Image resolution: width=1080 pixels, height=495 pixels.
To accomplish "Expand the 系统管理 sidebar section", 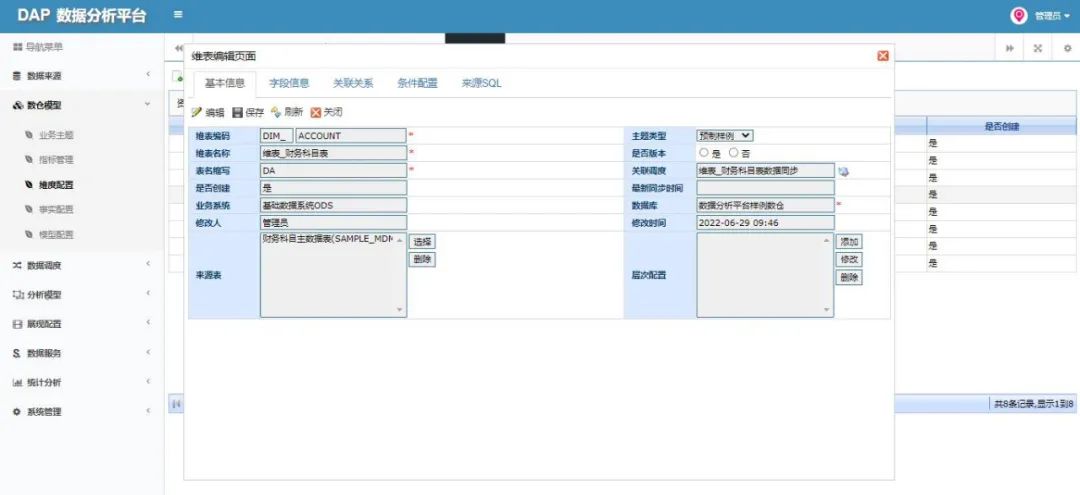I will coord(81,412).
